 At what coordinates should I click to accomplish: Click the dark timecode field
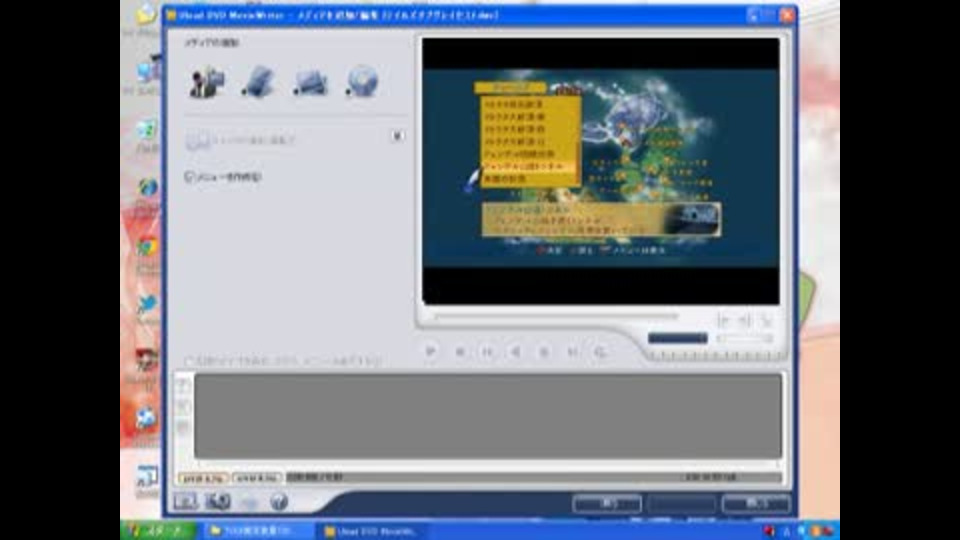pyautogui.click(x=678, y=338)
